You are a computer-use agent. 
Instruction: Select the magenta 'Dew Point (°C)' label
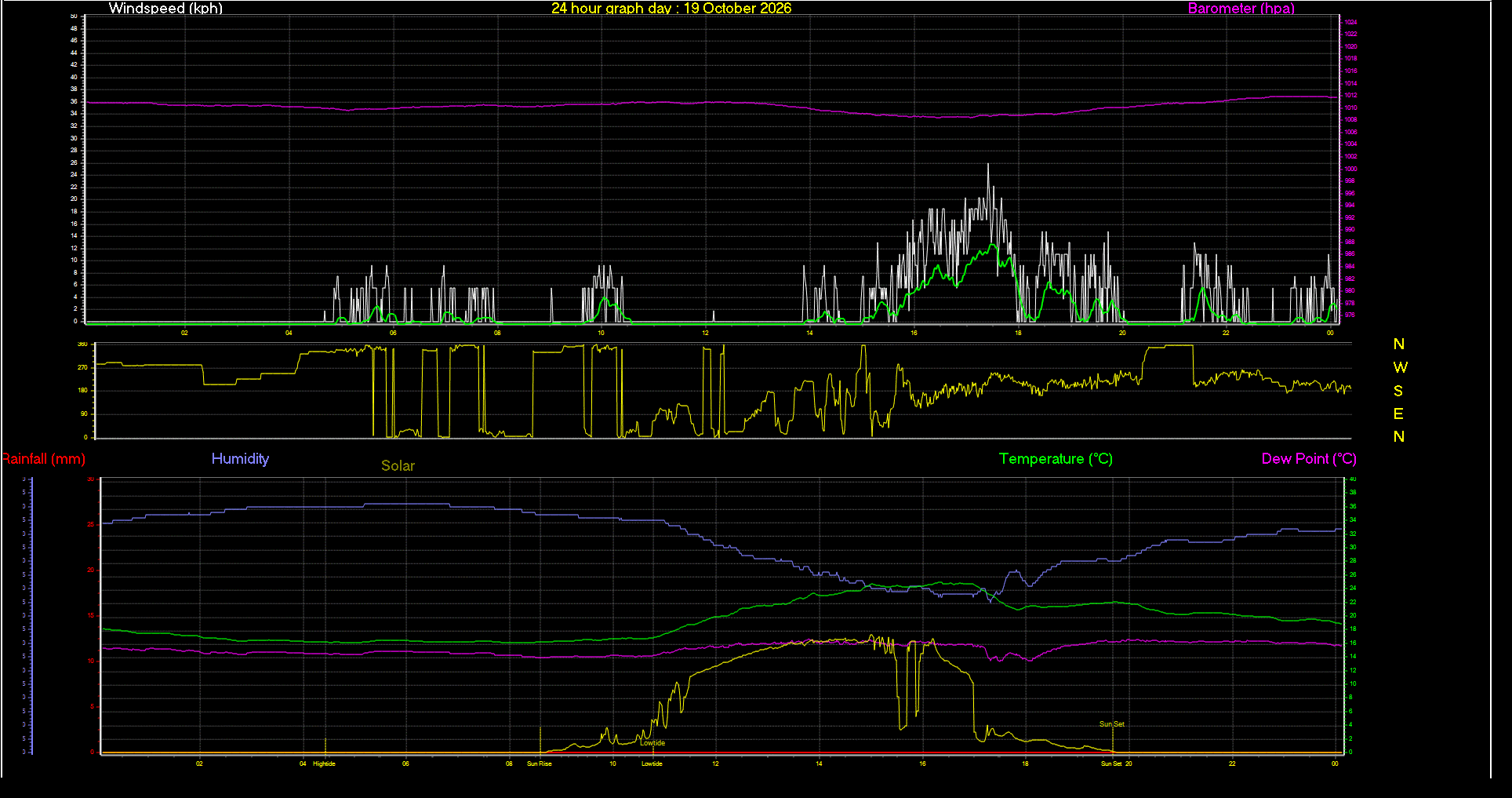click(x=1309, y=459)
